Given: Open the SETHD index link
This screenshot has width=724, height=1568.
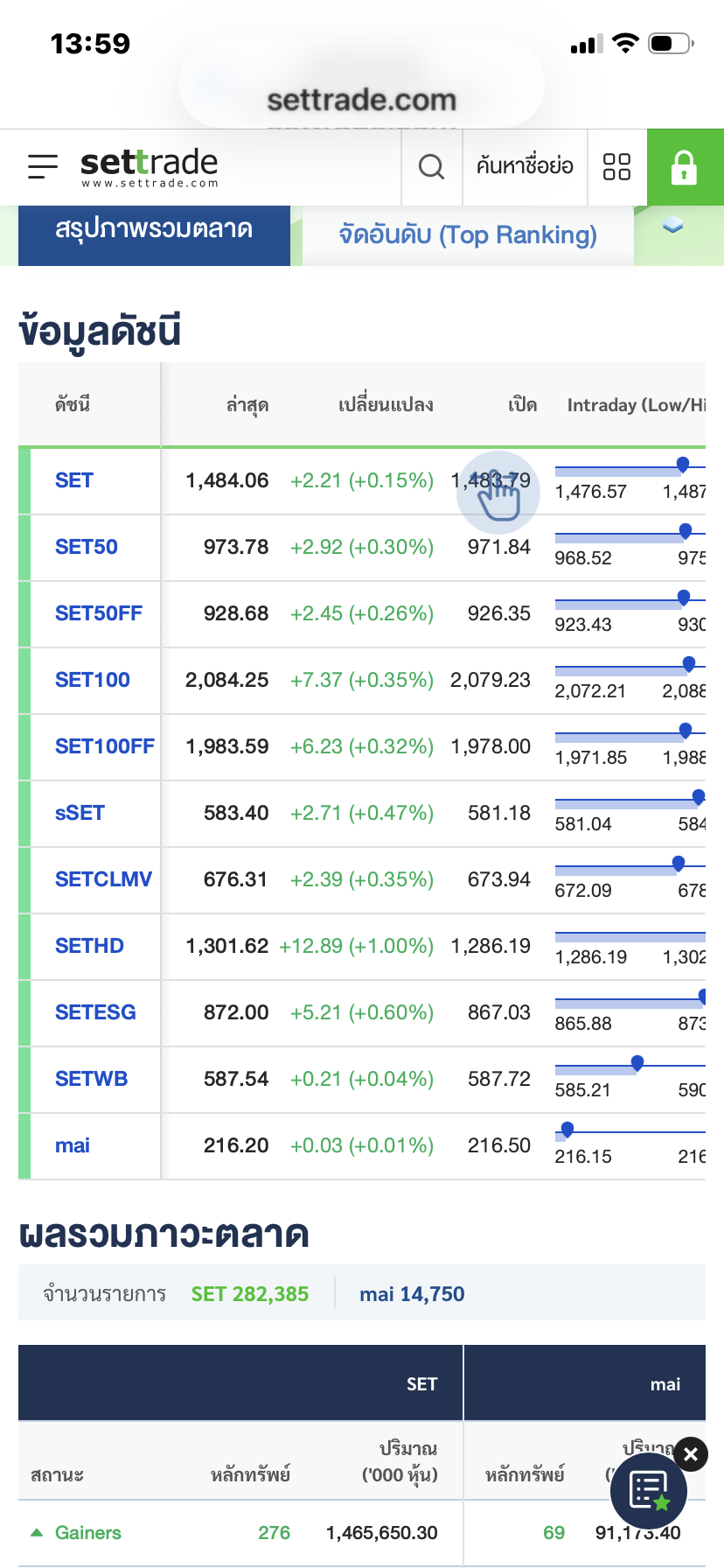Looking at the screenshot, I should [89, 946].
